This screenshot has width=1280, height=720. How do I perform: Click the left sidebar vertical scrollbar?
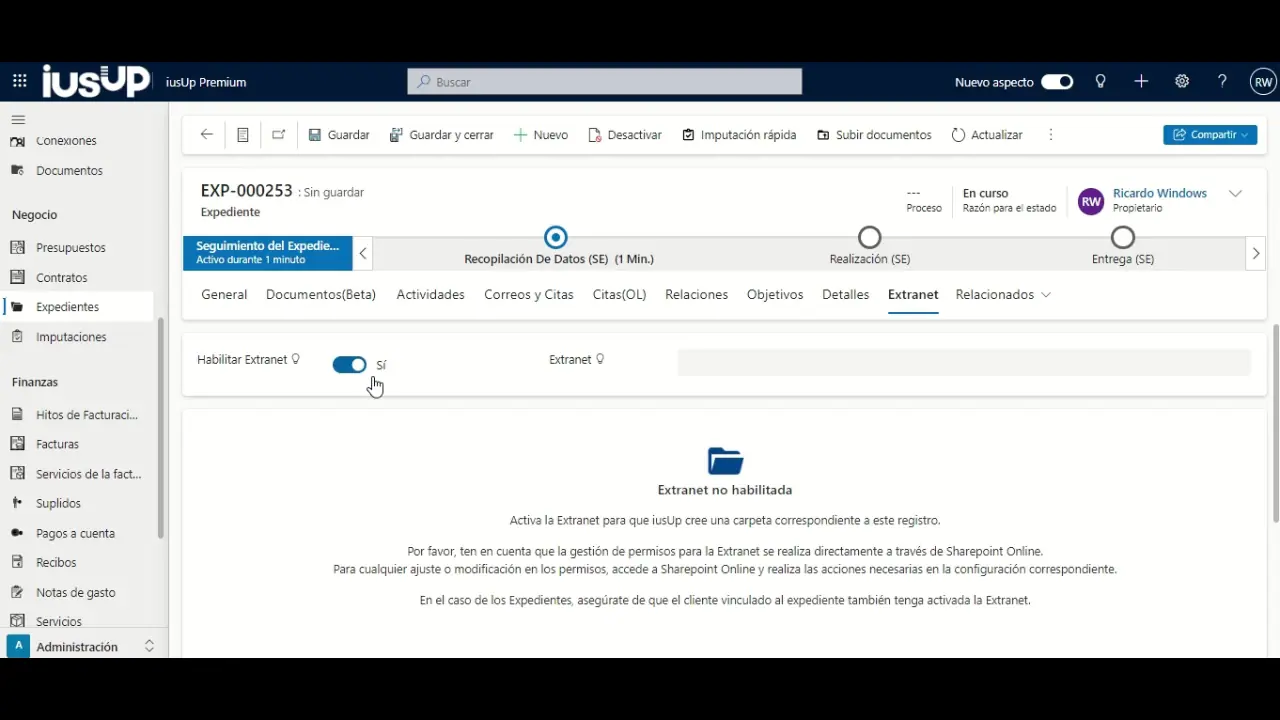click(161, 430)
